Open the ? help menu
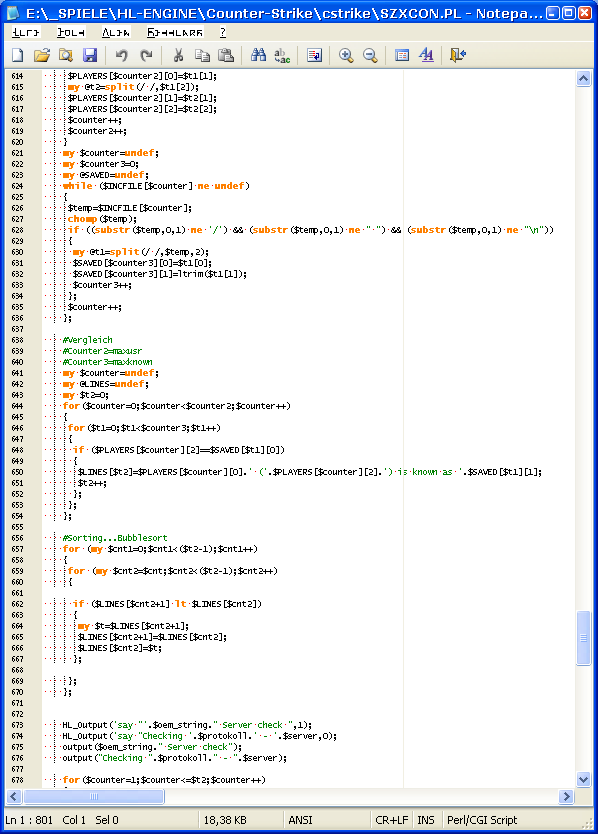The height and width of the screenshot is (834, 598). (223, 32)
